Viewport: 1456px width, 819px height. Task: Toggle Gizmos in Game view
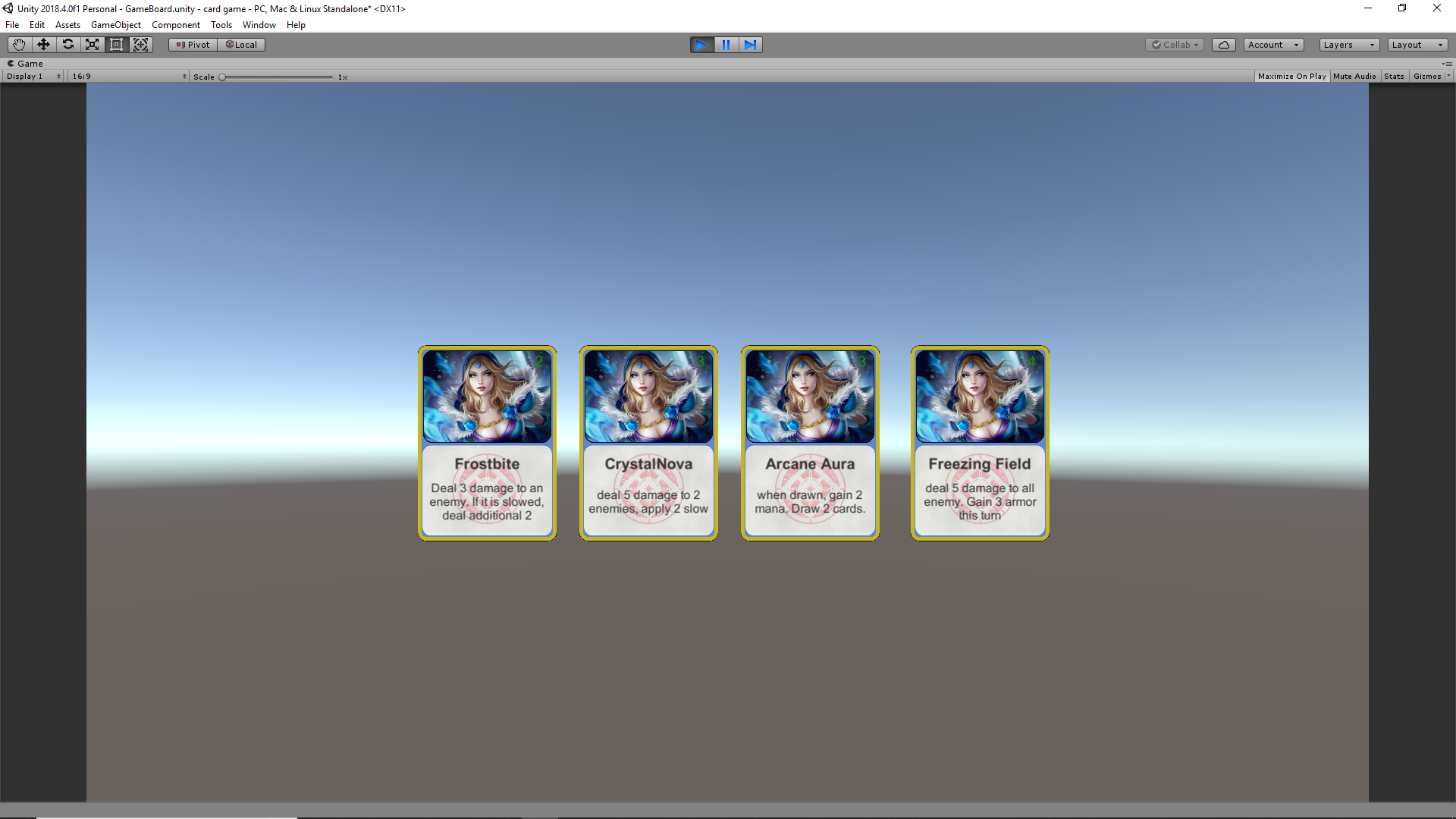pyautogui.click(x=1427, y=77)
